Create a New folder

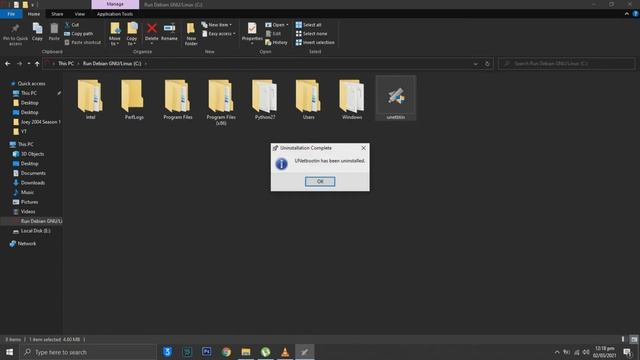tap(191, 34)
